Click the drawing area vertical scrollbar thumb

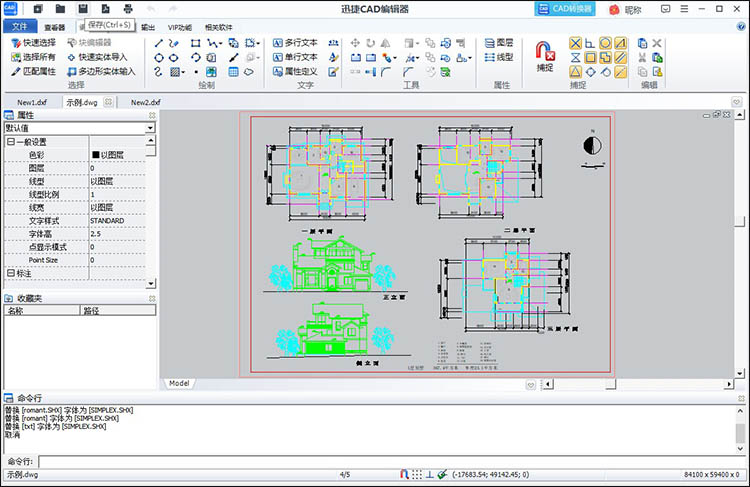click(740, 221)
